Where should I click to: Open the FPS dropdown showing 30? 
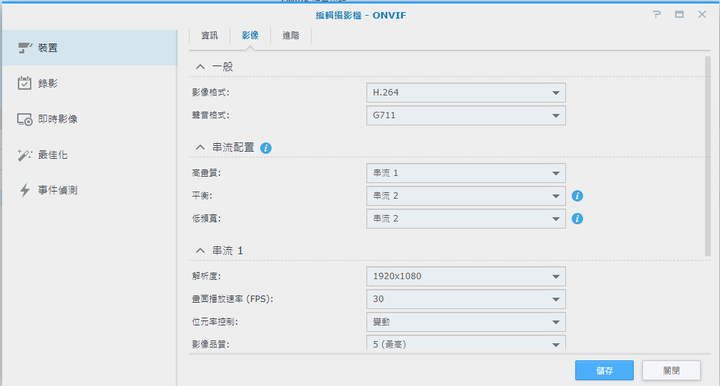tap(466, 299)
